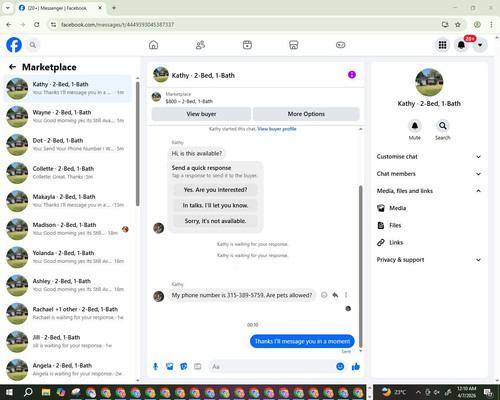Open a new browser tab
The width and height of the screenshot is (500, 400).
pyautogui.click(x=114, y=8)
